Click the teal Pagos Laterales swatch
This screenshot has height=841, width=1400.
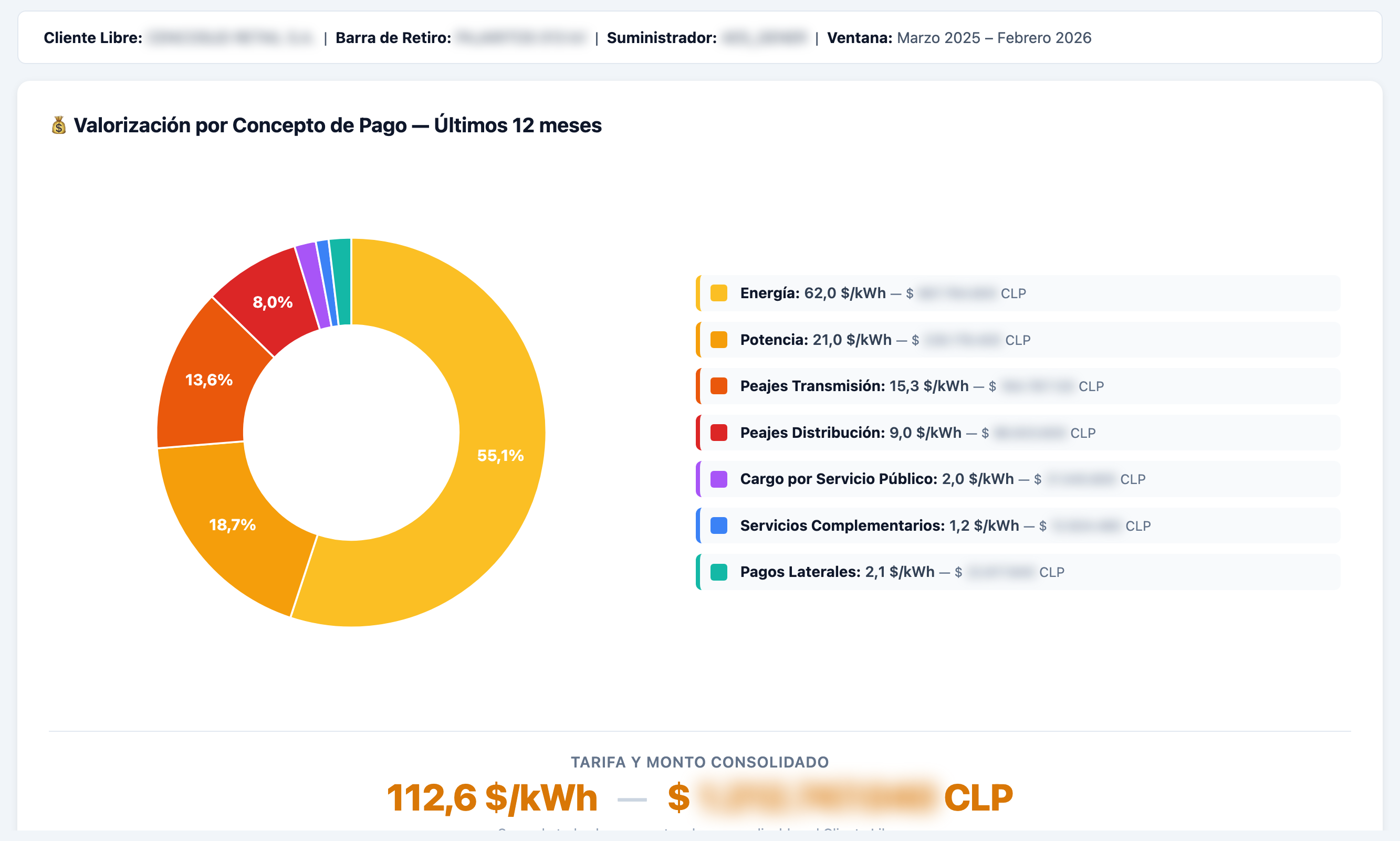(x=719, y=572)
